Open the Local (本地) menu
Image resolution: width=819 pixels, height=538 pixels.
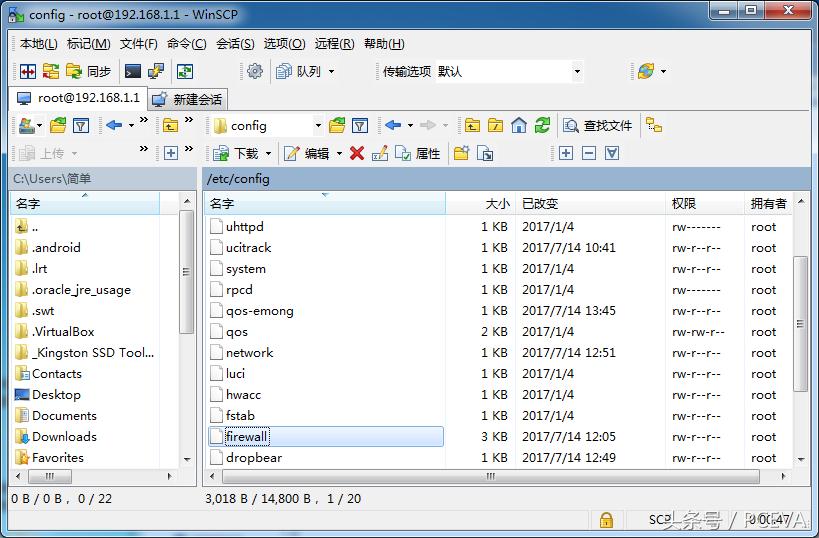pos(38,44)
